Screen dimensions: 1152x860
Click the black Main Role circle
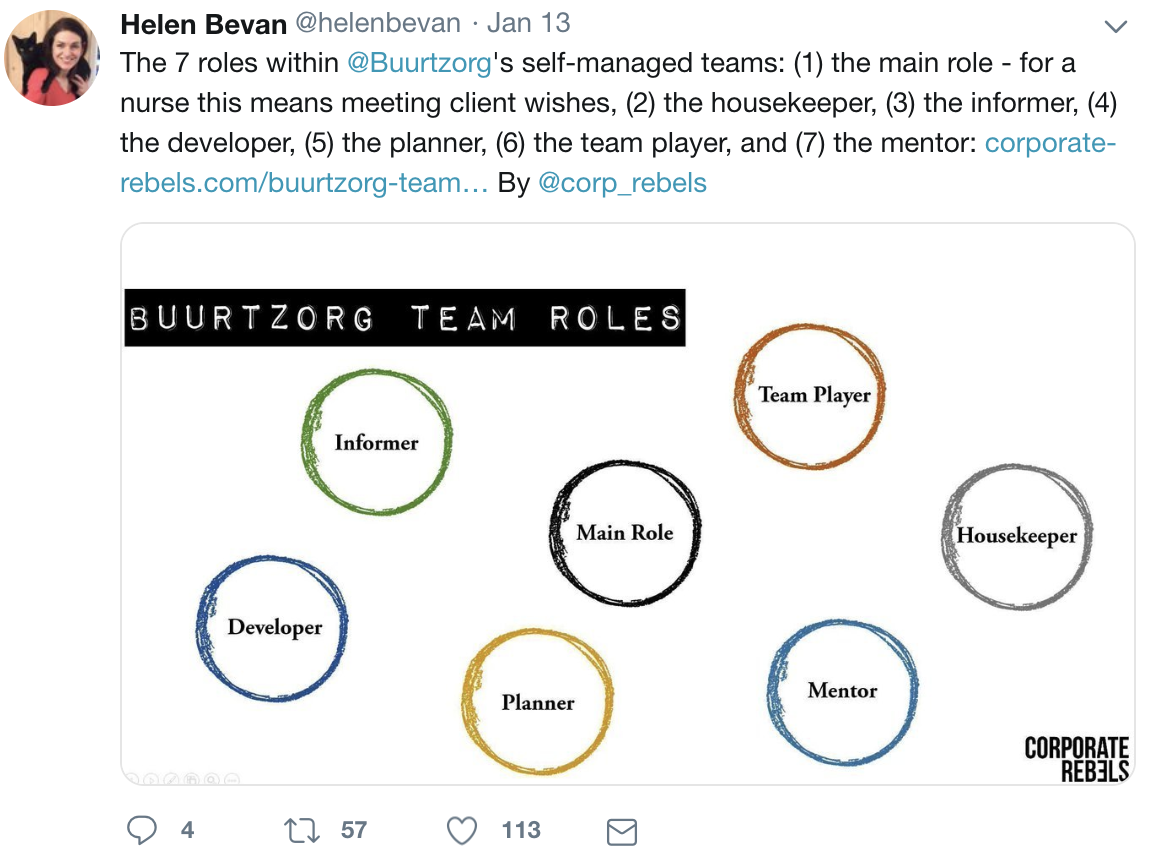click(624, 532)
